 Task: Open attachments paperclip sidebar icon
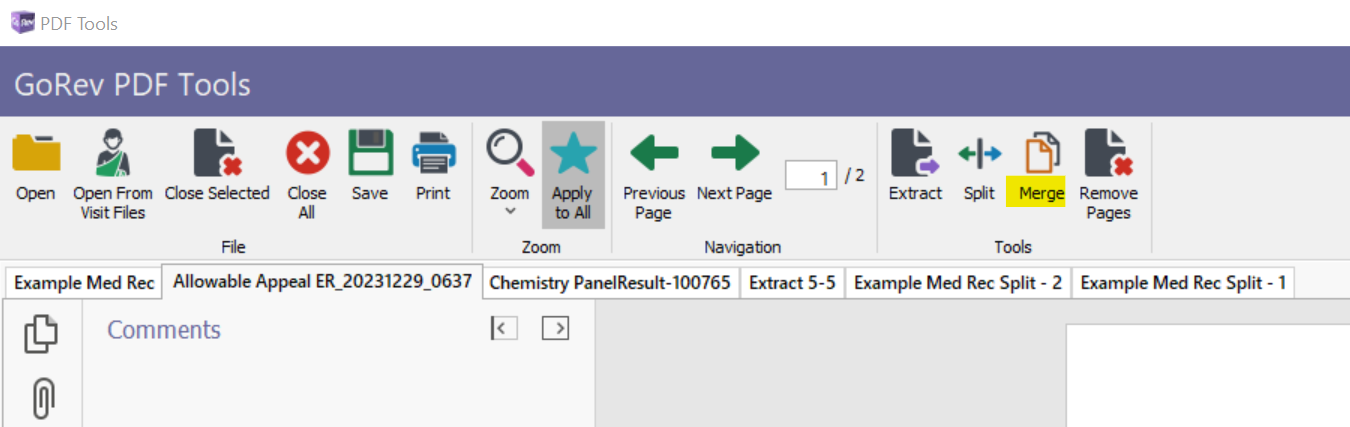pyautogui.click(x=41, y=398)
